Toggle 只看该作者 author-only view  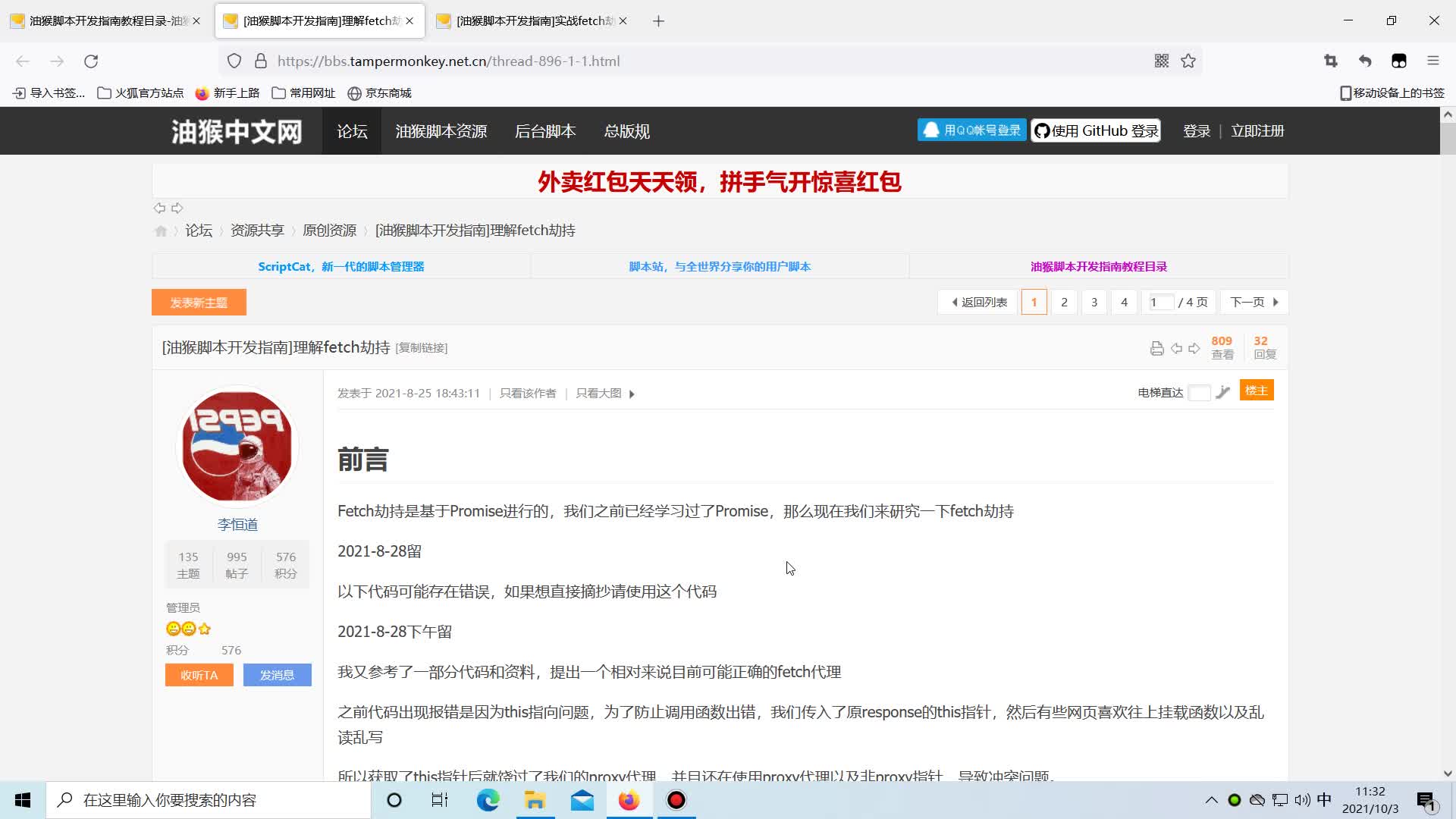pos(528,392)
